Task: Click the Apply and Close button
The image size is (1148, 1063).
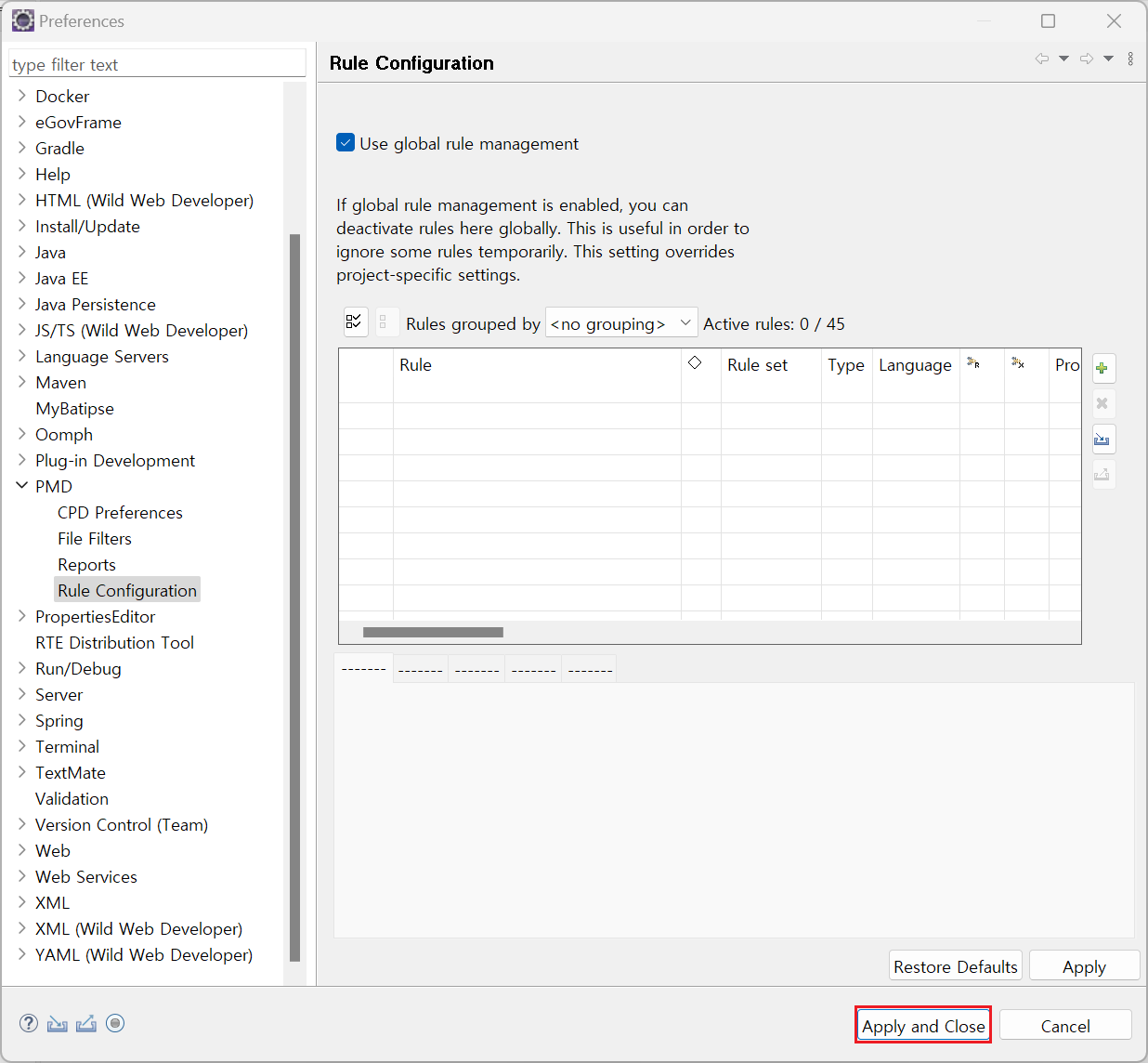Action: click(923, 1026)
